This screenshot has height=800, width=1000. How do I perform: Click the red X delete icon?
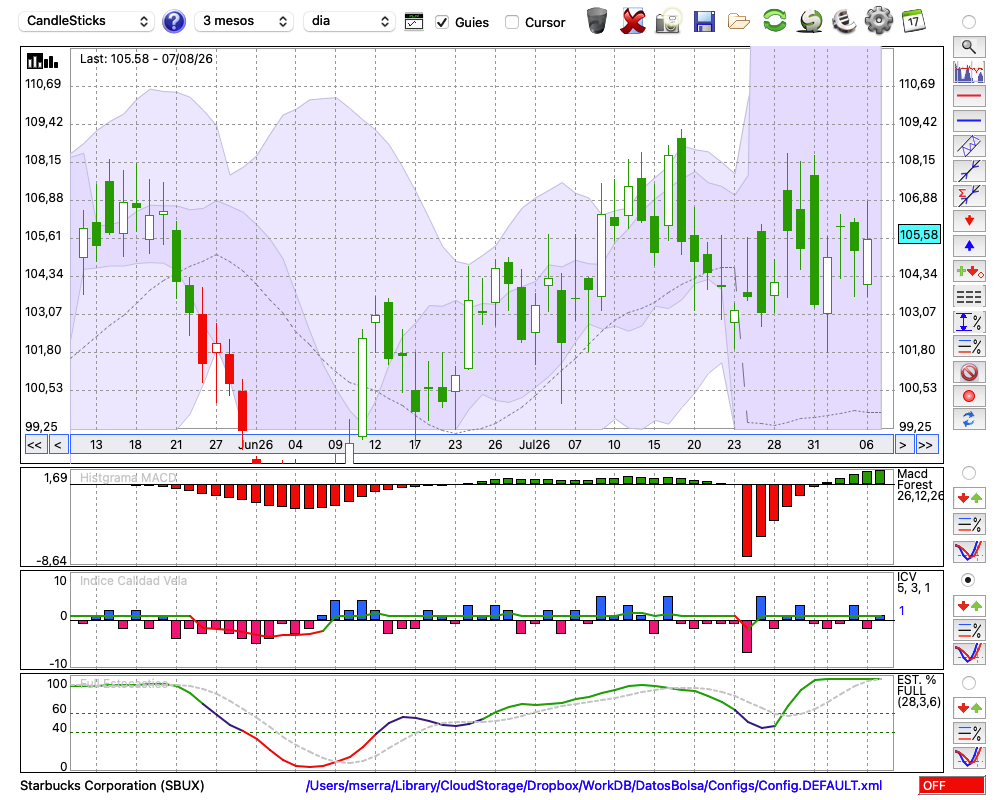coord(633,20)
